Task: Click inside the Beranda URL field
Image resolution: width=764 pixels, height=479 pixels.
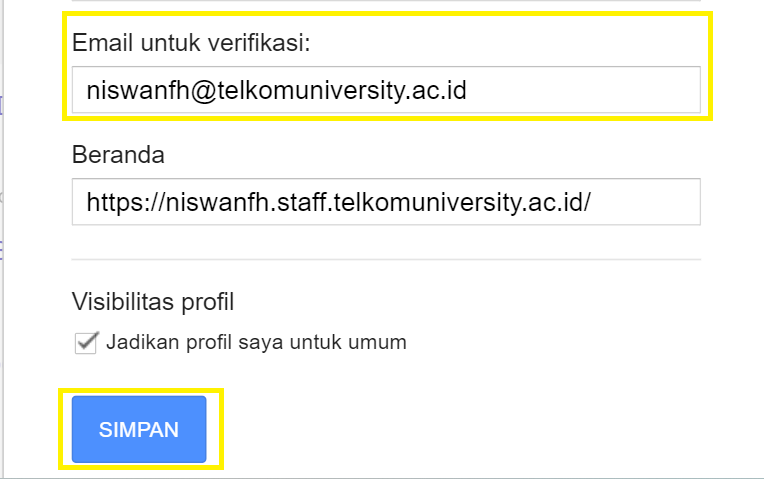Action: [385, 202]
